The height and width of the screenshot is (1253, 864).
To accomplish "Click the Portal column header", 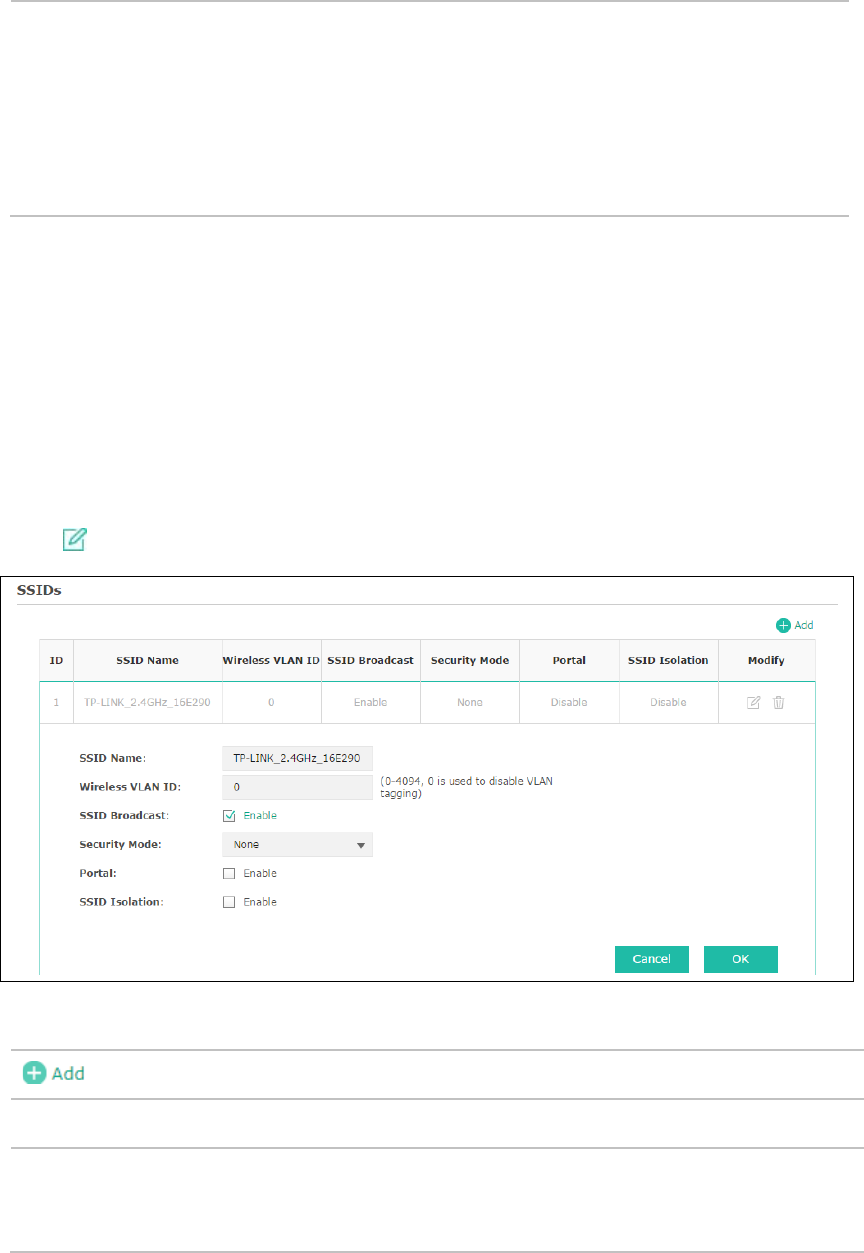I will click(x=568, y=660).
